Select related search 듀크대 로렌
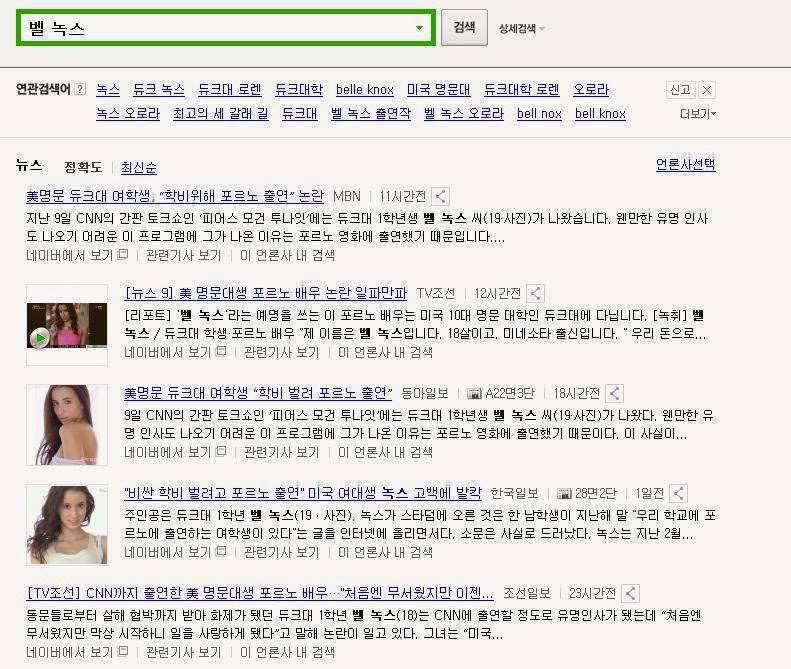 coord(230,90)
